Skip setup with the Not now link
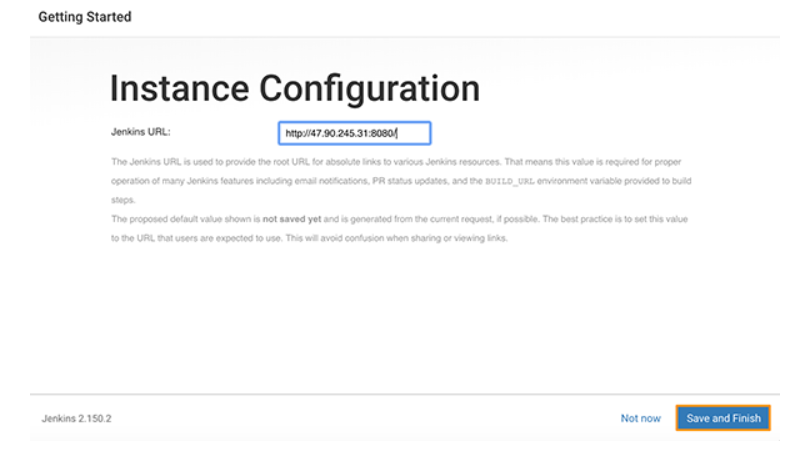The image size is (810, 457). click(640, 418)
